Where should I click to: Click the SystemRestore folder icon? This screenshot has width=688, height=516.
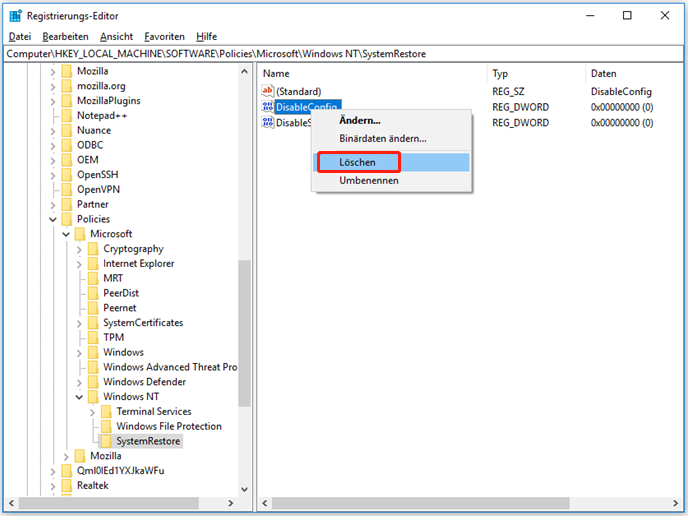106,441
